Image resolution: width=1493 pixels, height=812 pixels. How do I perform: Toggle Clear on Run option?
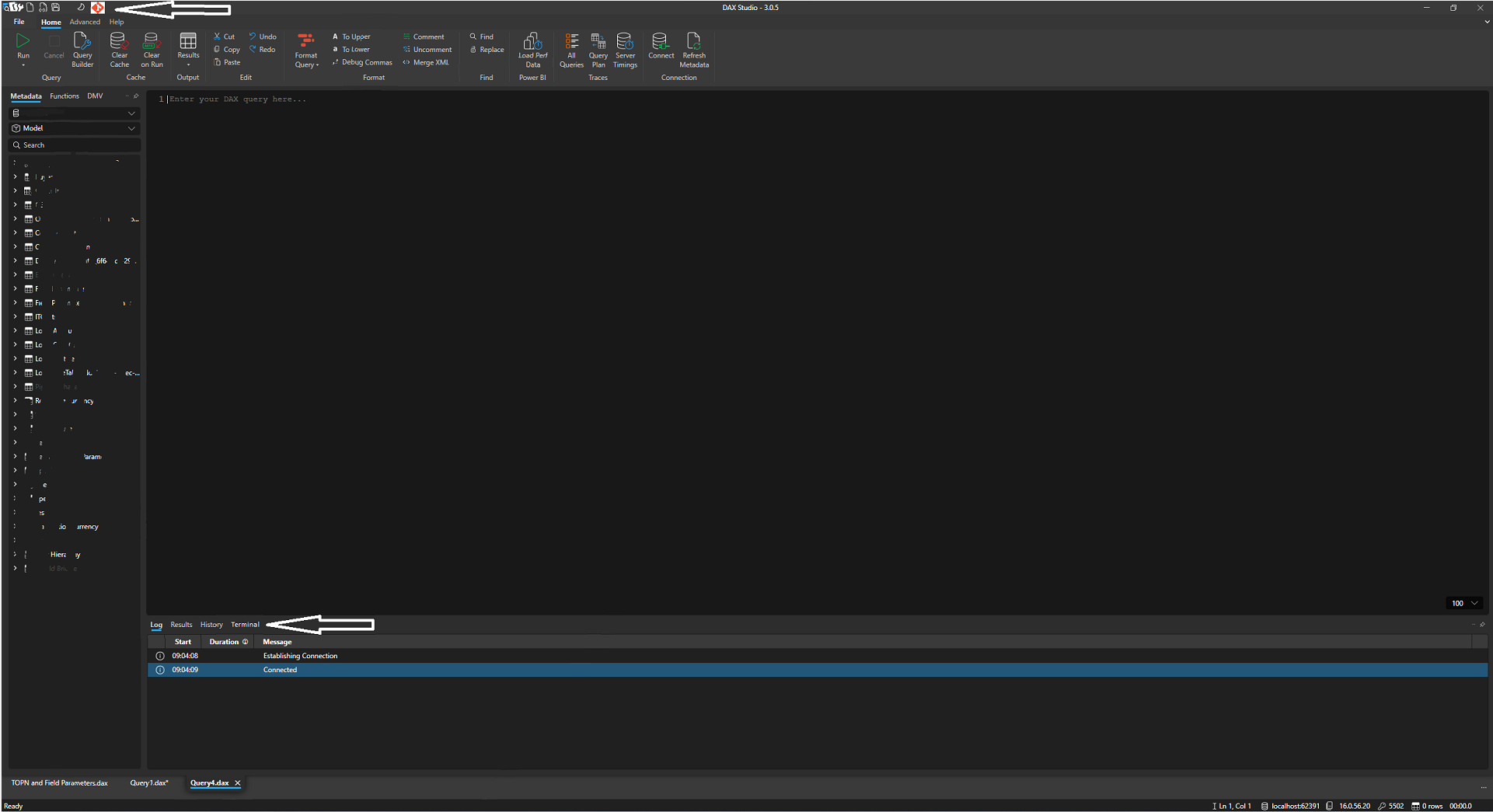pyautogui.click(x=152, y=51)
